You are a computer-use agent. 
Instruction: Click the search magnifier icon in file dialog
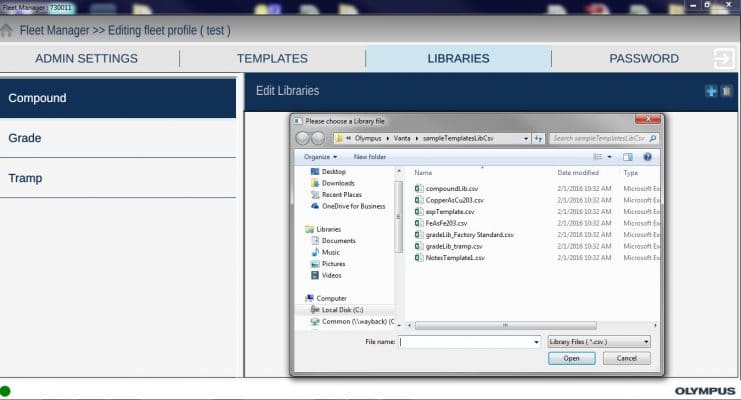click(653, 138)
